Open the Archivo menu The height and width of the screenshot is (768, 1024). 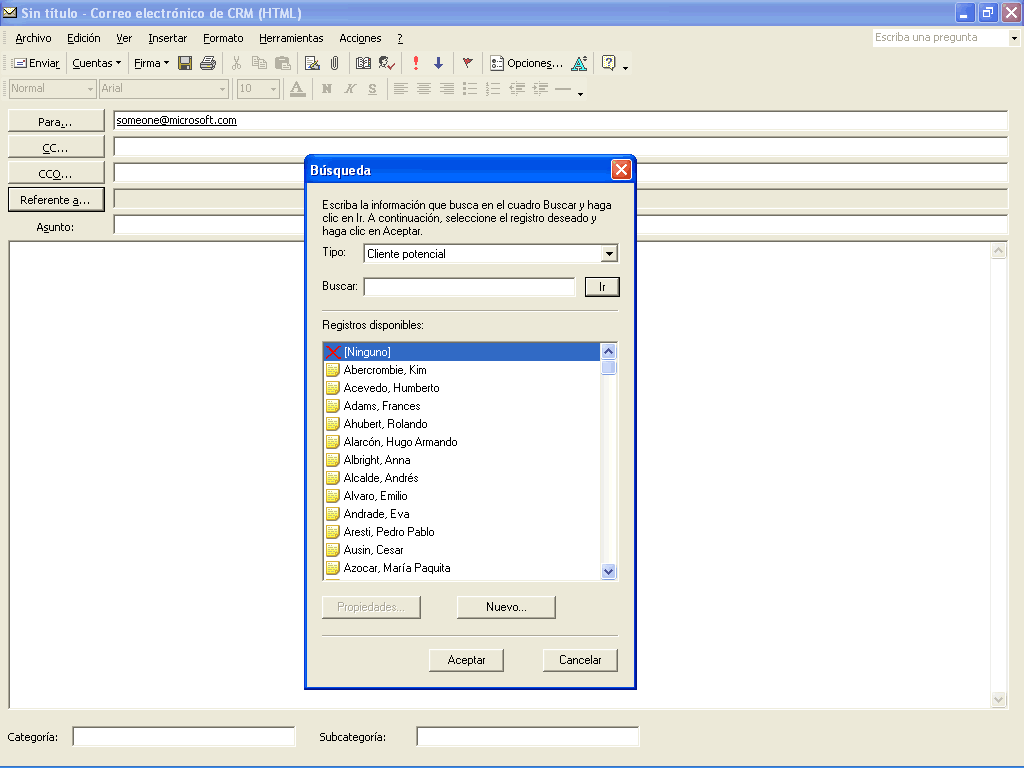point(33,39)
